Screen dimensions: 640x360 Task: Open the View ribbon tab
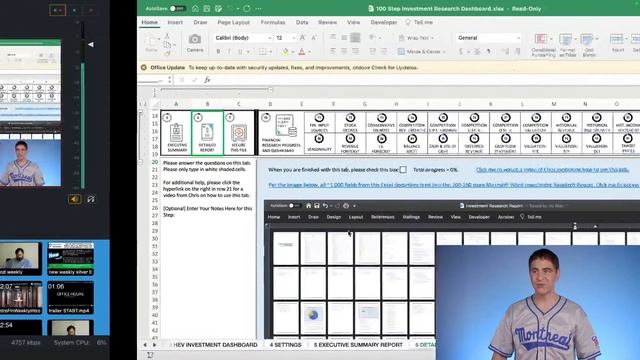(x=353, y=22)
